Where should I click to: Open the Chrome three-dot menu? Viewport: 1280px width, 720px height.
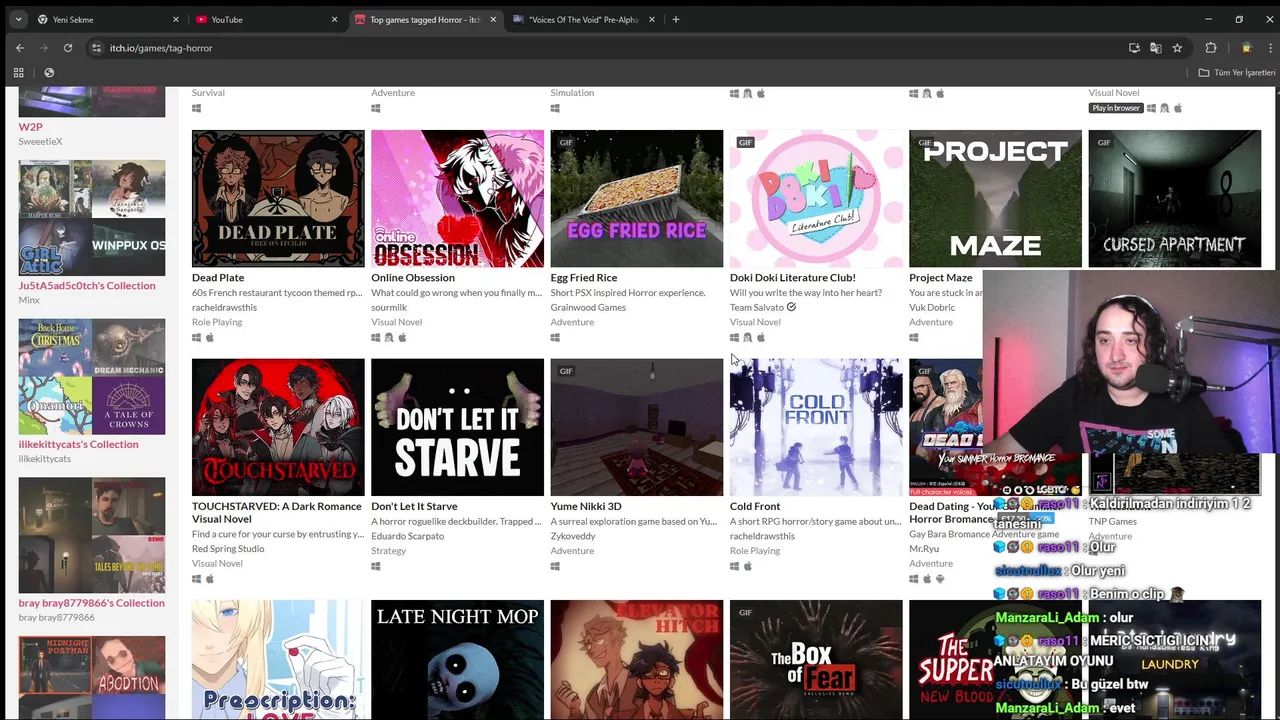point(1270,48)
